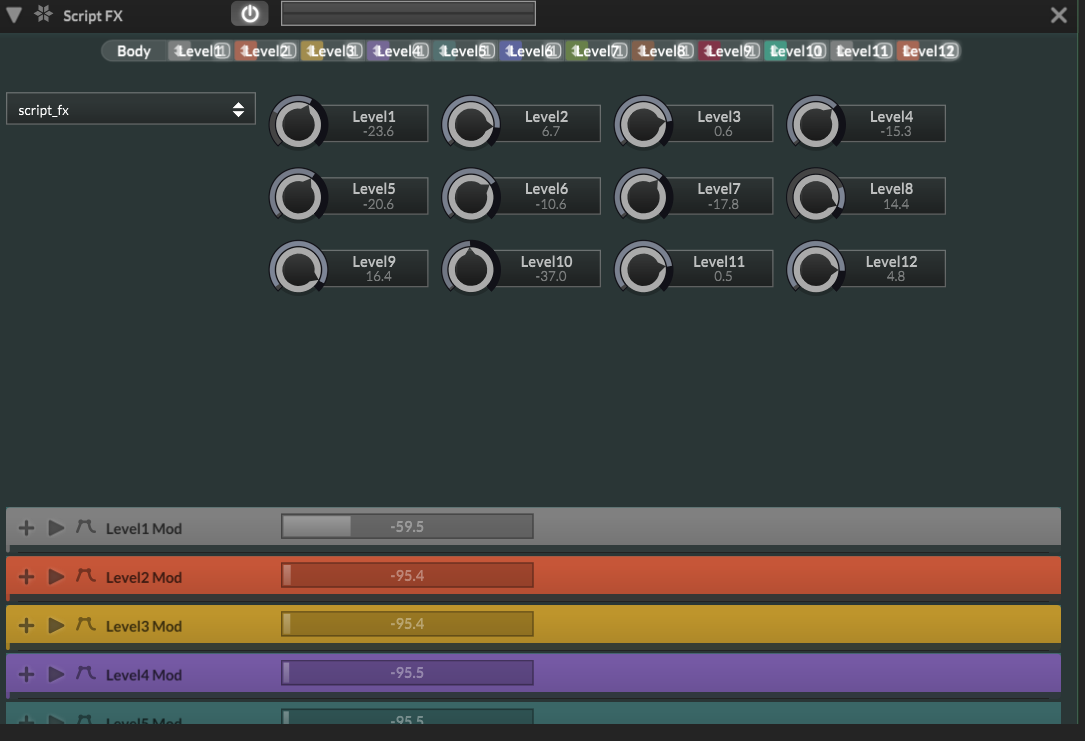Click the Level8 knob dial
1085x741 pixels.
(816, 196)
